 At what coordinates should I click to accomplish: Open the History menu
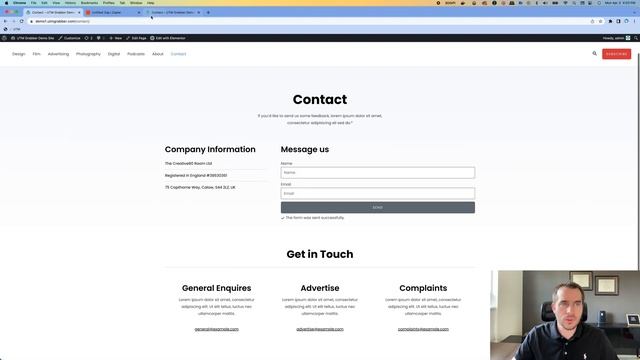pos(70,3)
